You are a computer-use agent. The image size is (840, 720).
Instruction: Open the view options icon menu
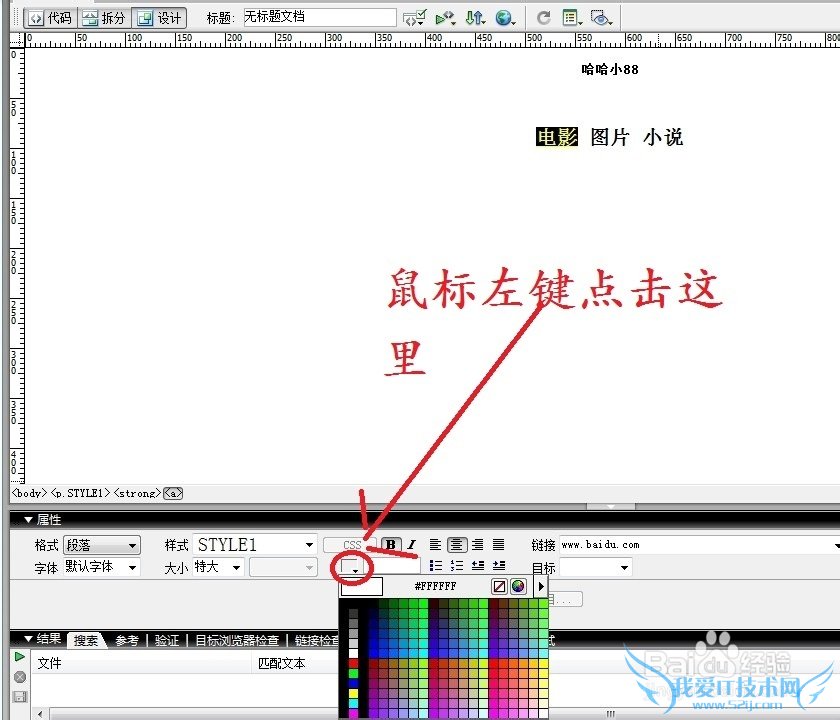pos(572,18)
